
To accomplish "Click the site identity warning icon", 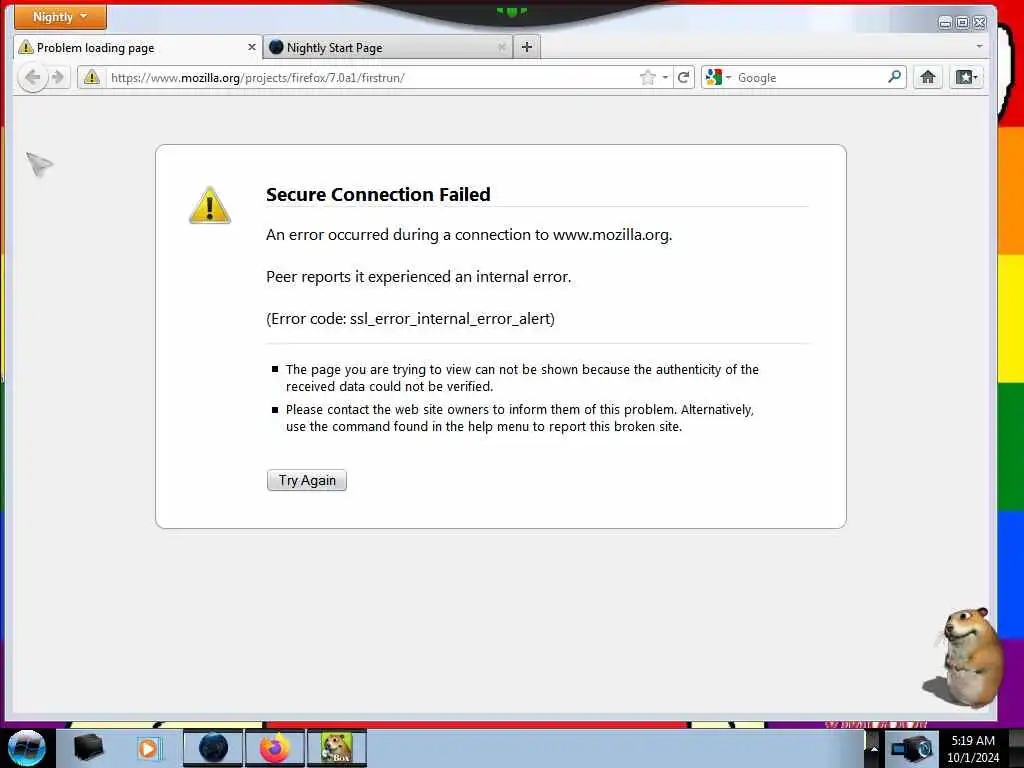I will pos(91,78).
